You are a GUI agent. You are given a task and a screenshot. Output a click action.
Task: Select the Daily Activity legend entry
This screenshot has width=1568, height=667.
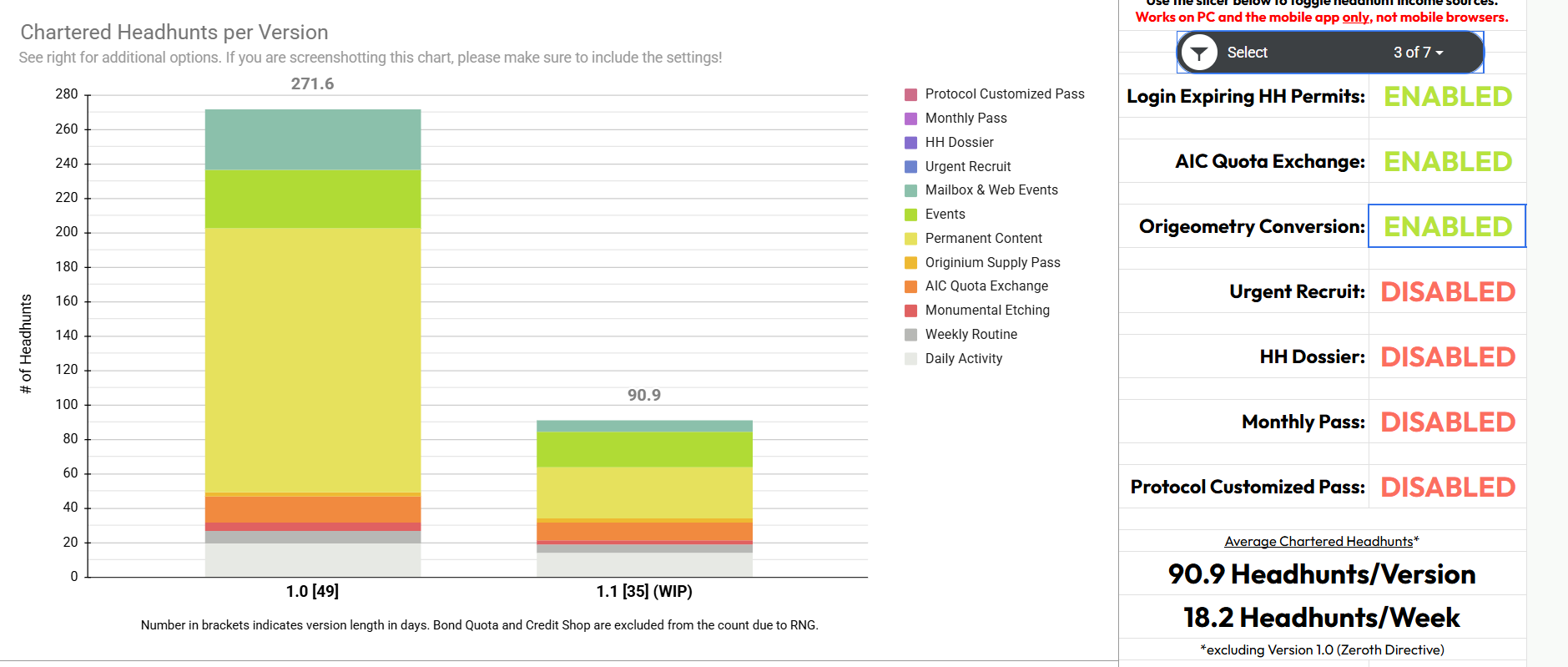[963, 359]
